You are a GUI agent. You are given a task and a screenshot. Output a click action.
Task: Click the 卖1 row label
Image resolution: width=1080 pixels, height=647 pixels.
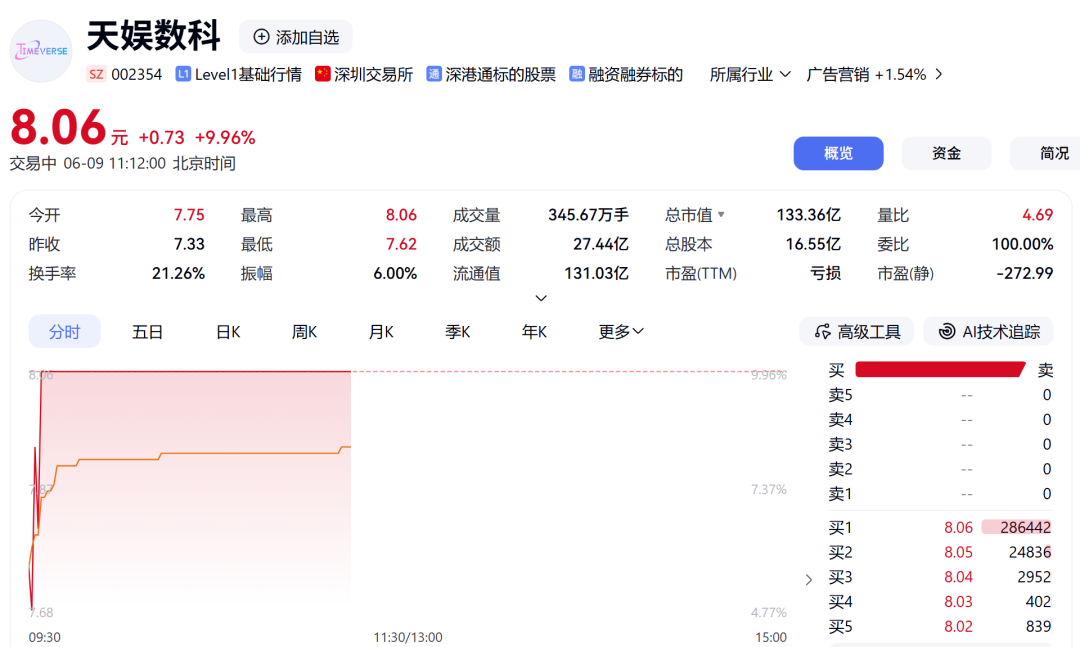840,493
